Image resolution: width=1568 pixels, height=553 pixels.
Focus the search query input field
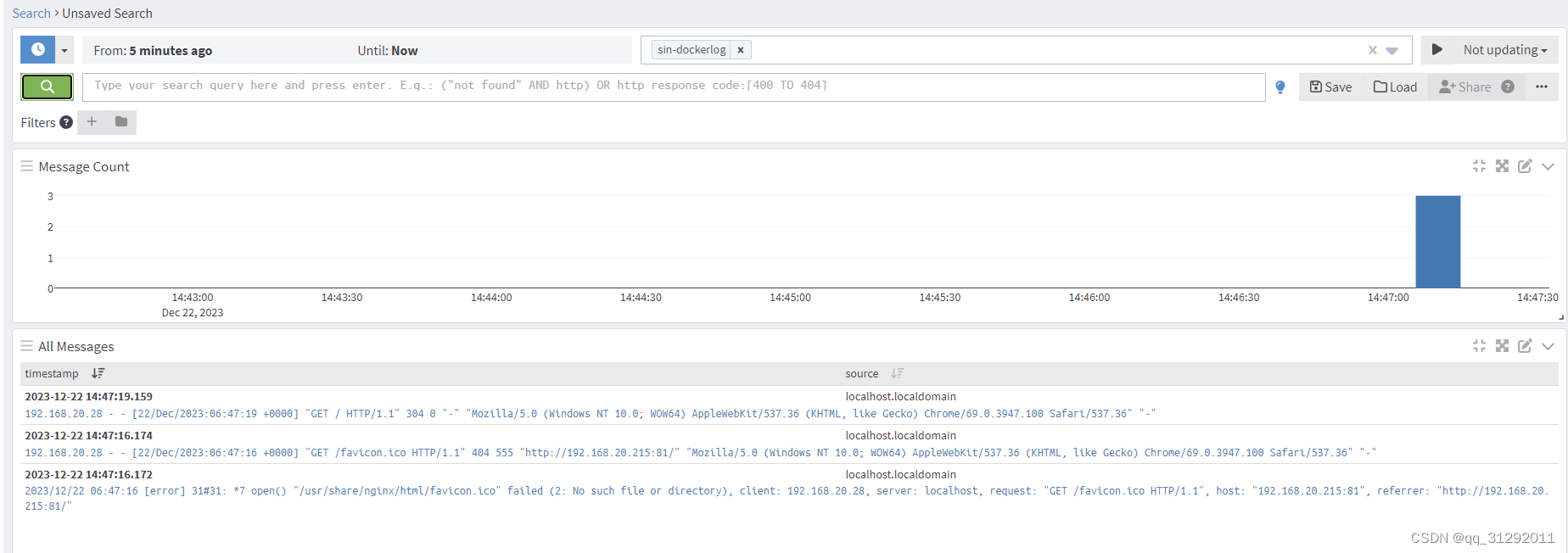tap(674, 87)
